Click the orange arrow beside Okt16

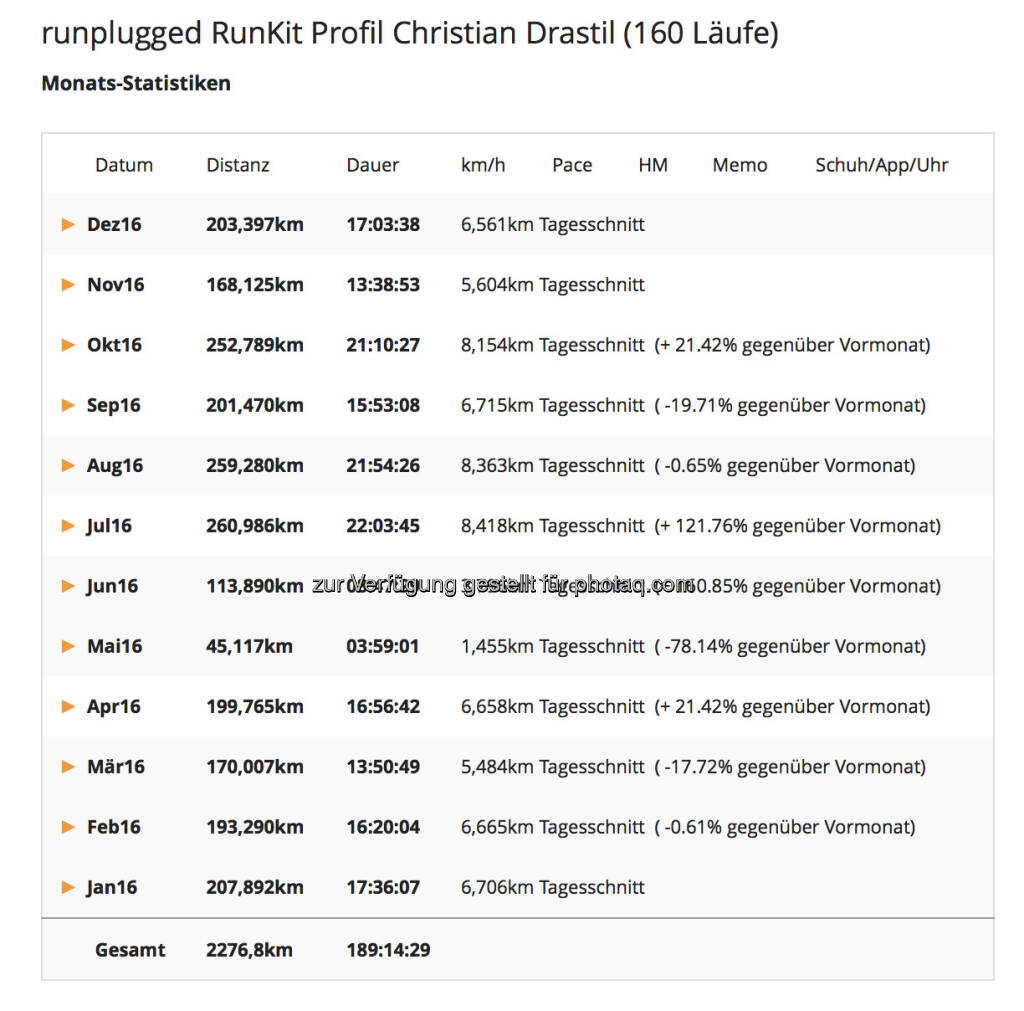[x=68, y=345]
